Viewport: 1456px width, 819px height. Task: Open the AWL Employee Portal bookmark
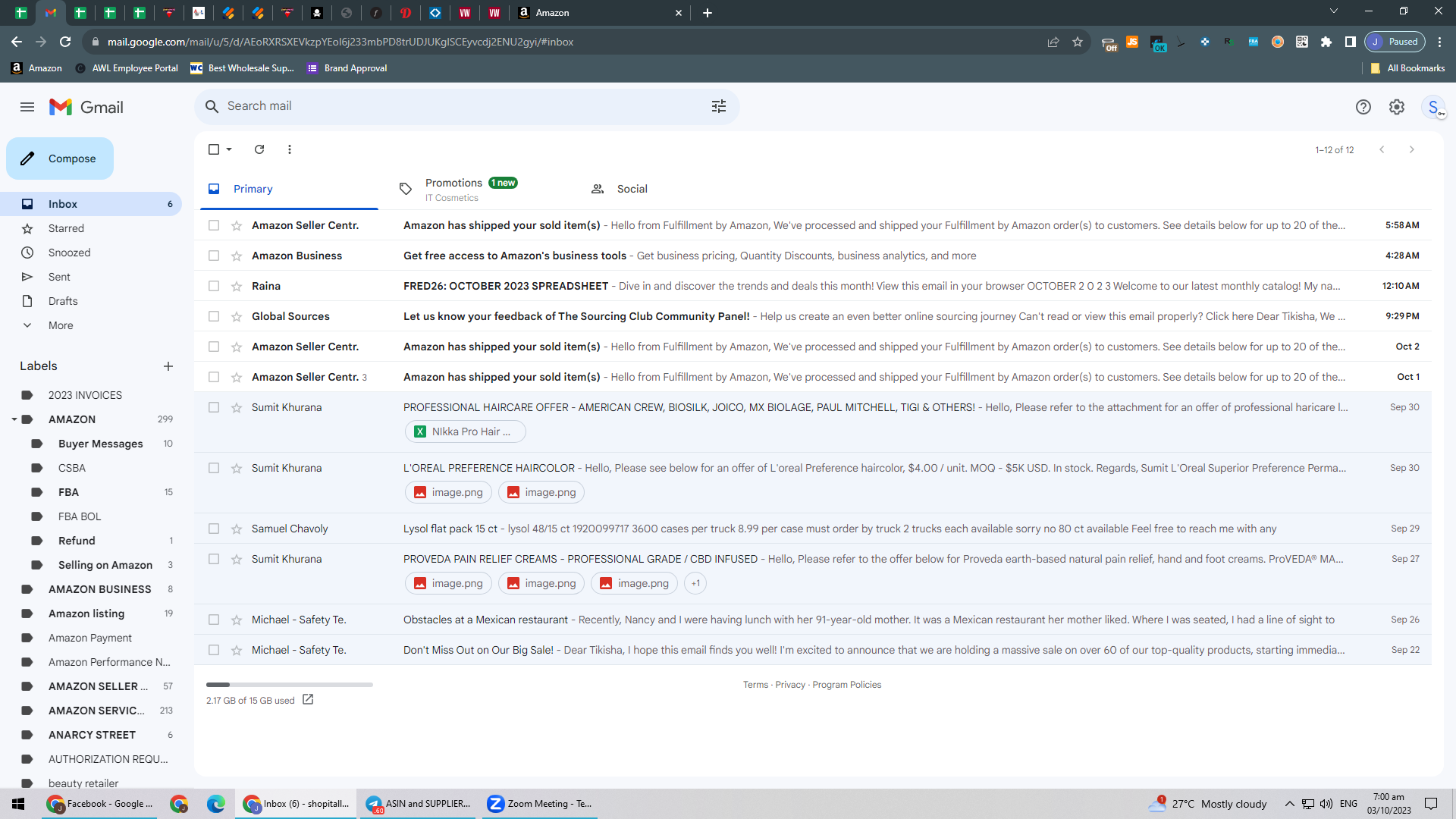pos(127,68)
